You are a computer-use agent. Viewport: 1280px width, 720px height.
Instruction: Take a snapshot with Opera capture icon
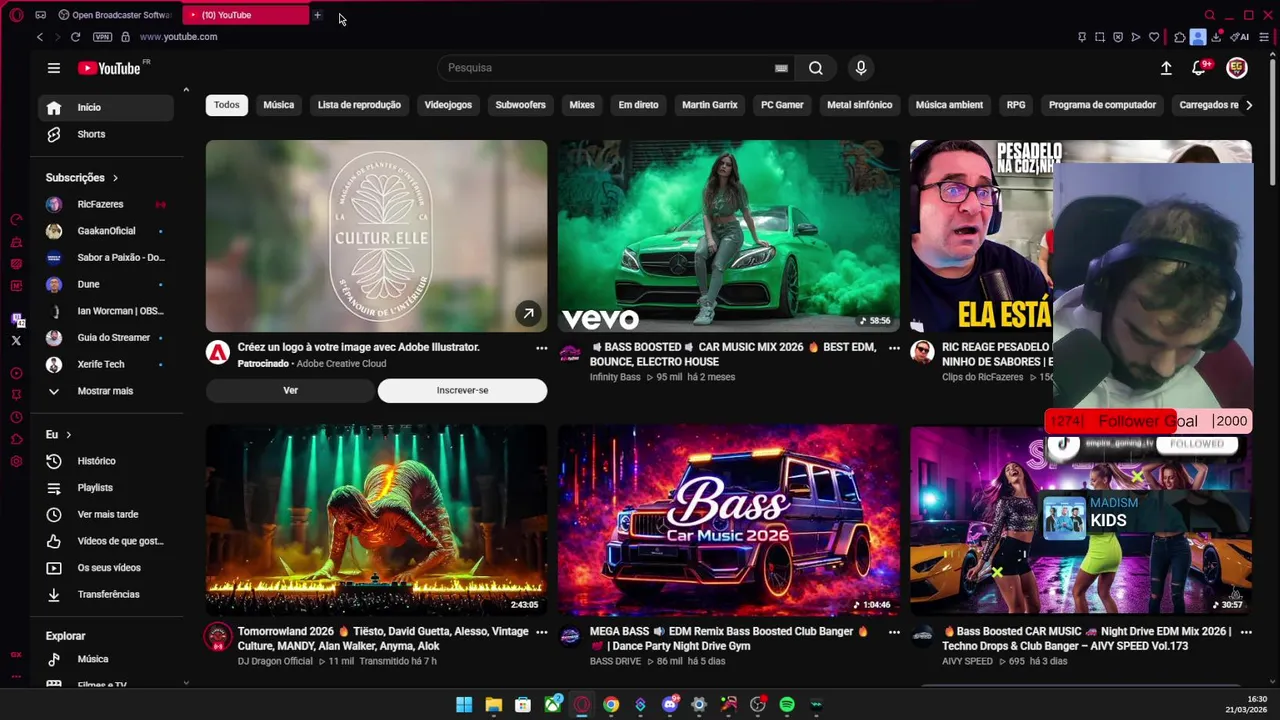[x=1100, y=37]
